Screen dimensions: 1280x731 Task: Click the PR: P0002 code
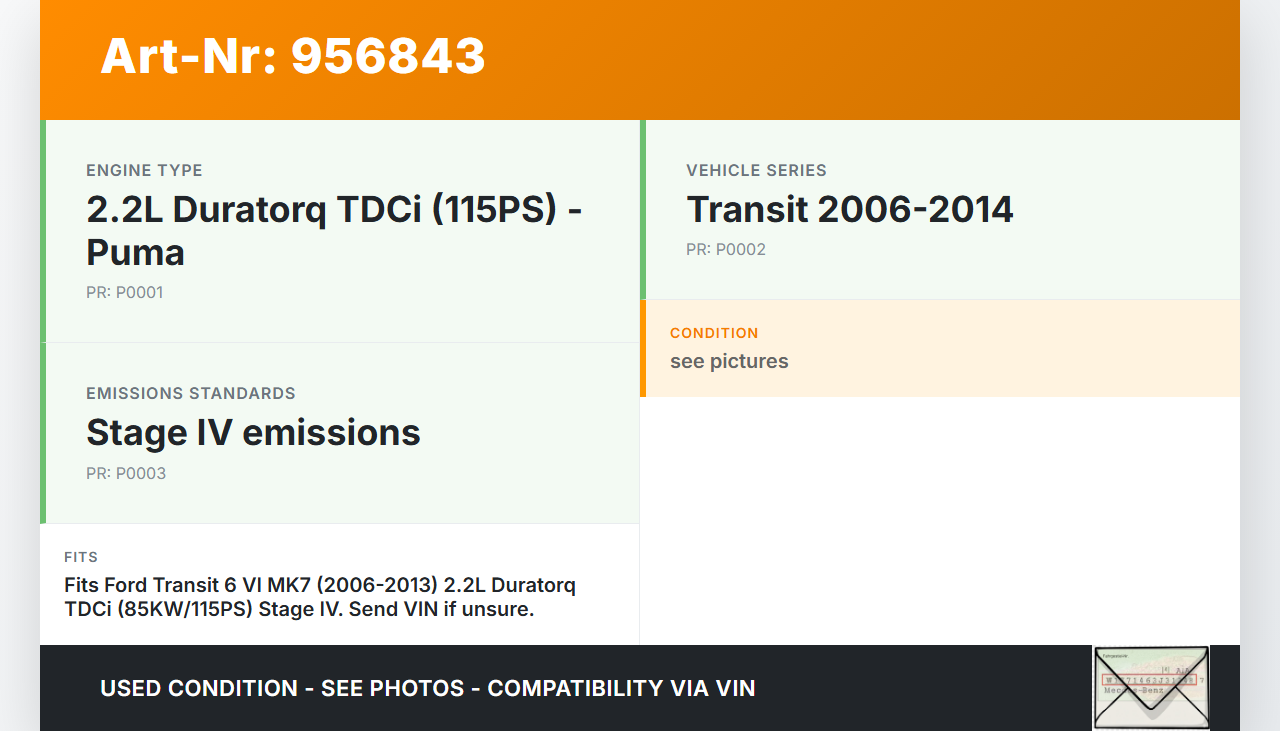click(x=725, y=250)
